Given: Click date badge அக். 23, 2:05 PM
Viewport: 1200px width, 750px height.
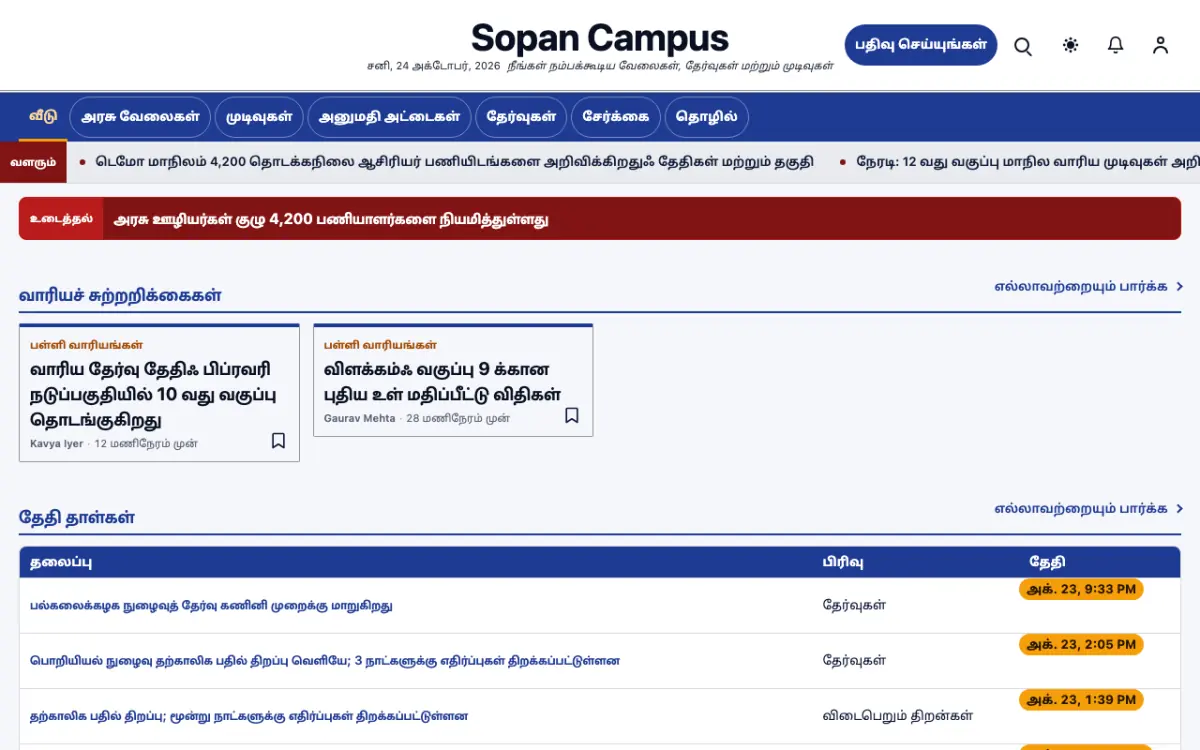Looking at the screenshot, I should pos(1081,644).
